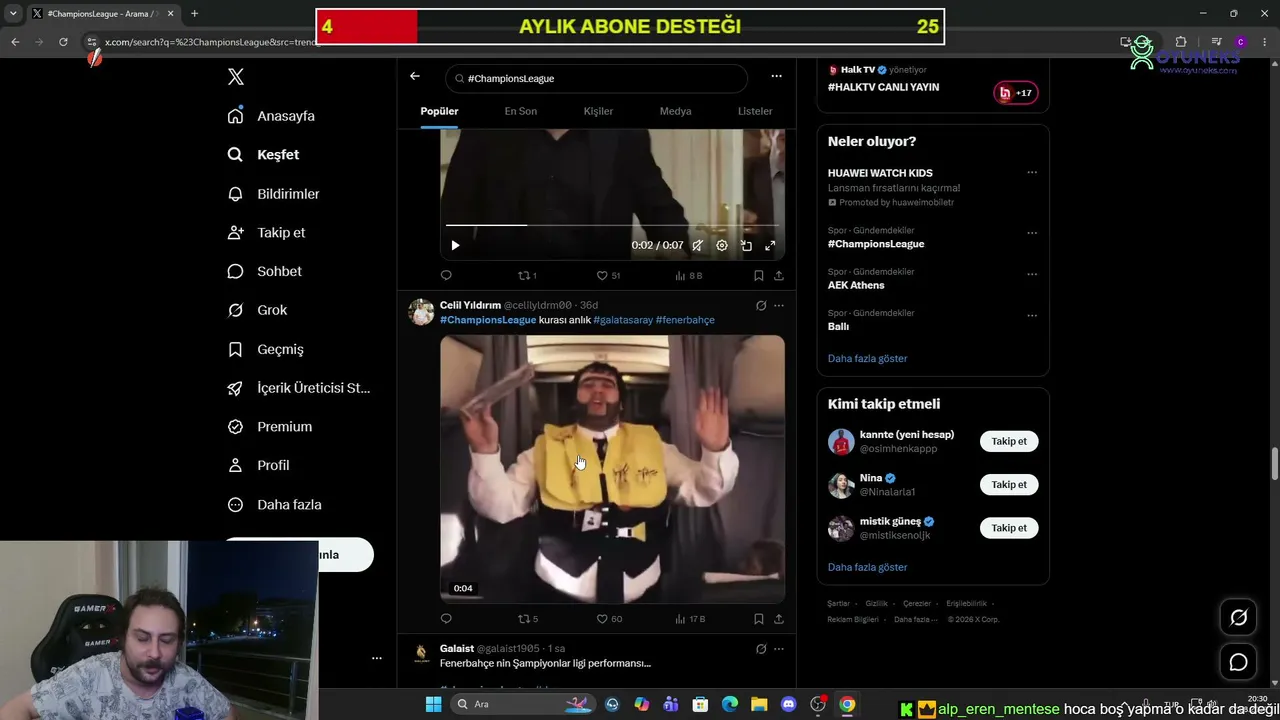Viewport: 1280px width, 720px height.
Task: Follow kannte (yeni hesap)
Action: (1009, 441)
